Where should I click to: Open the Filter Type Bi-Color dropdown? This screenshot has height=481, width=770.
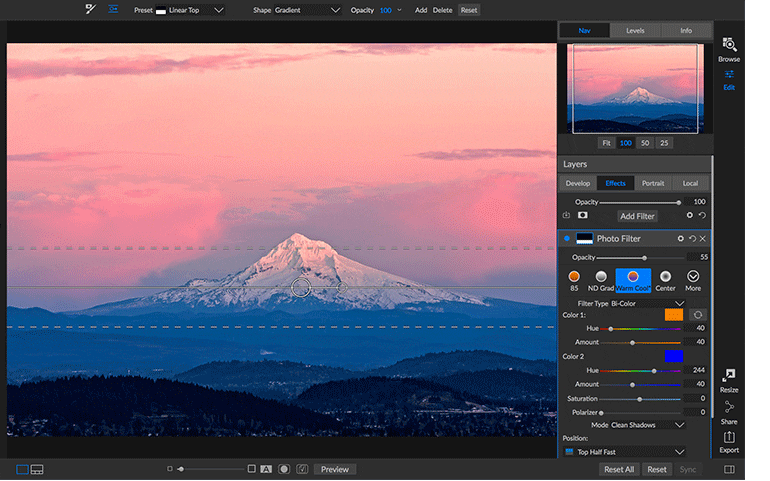(647, 303)
